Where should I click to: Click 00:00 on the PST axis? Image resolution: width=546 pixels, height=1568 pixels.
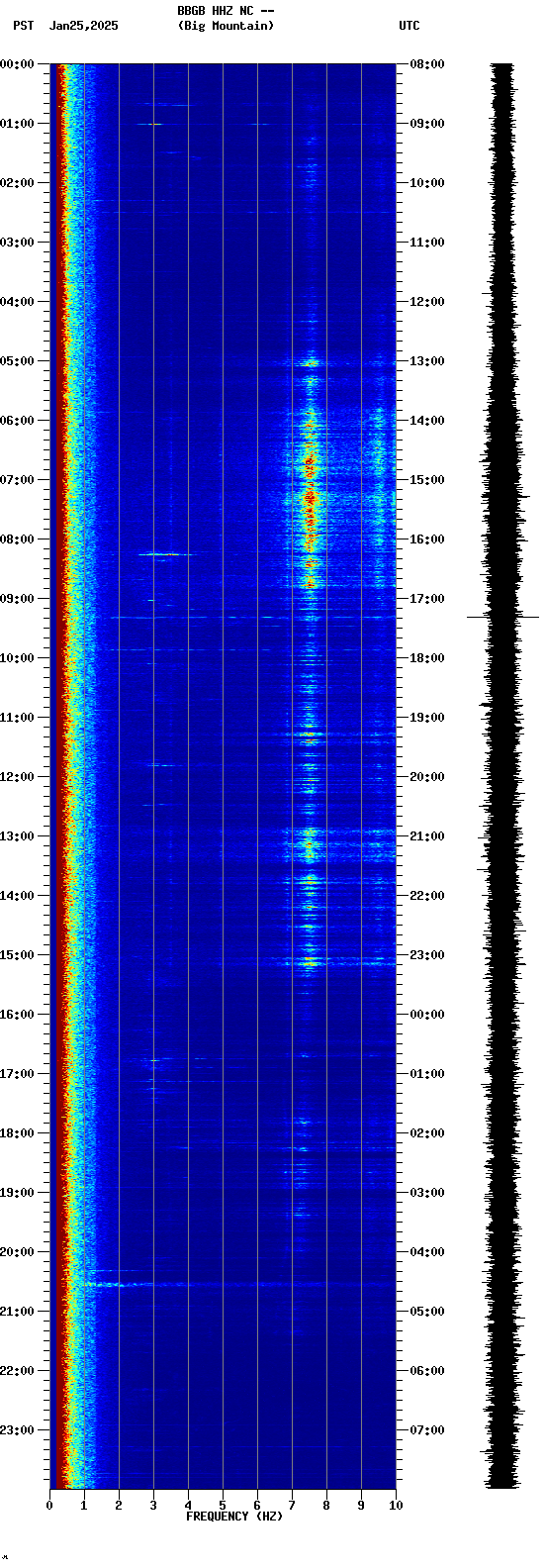click(x=17, y=64)
